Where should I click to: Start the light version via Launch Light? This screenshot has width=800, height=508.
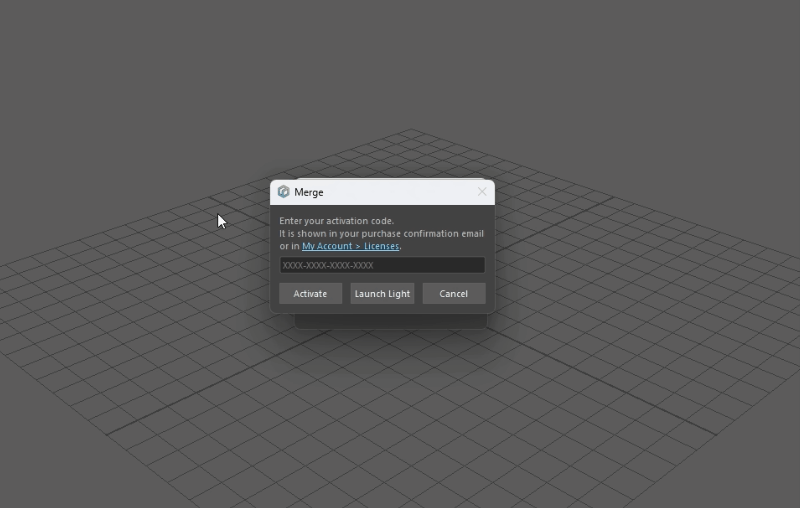382,294
